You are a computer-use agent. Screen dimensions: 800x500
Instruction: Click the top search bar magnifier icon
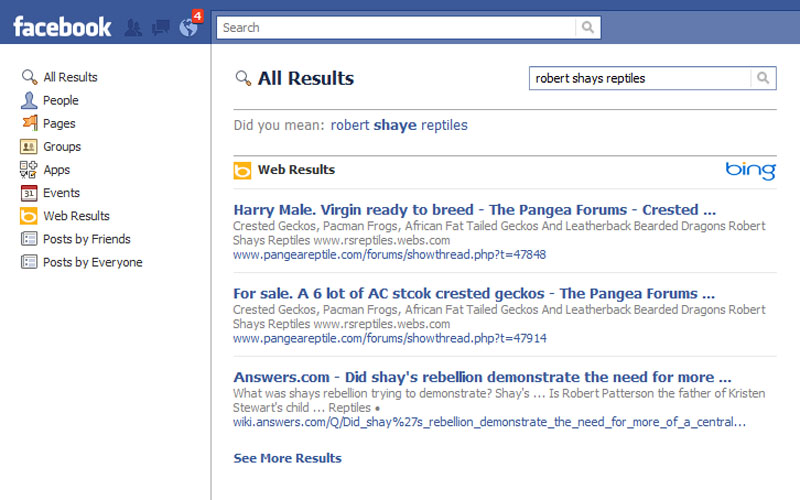[588, 27]
